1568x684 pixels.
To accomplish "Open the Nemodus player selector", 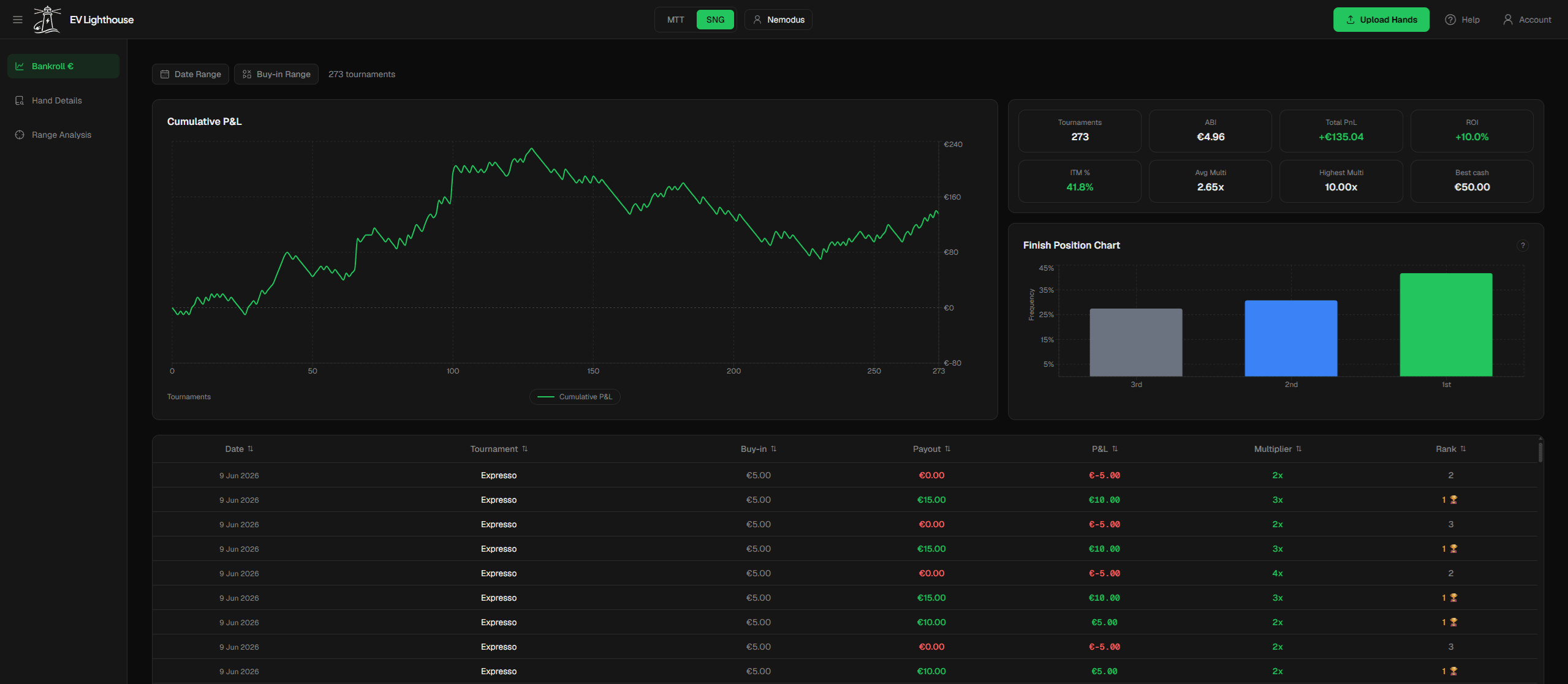I will tap(778, 20).
